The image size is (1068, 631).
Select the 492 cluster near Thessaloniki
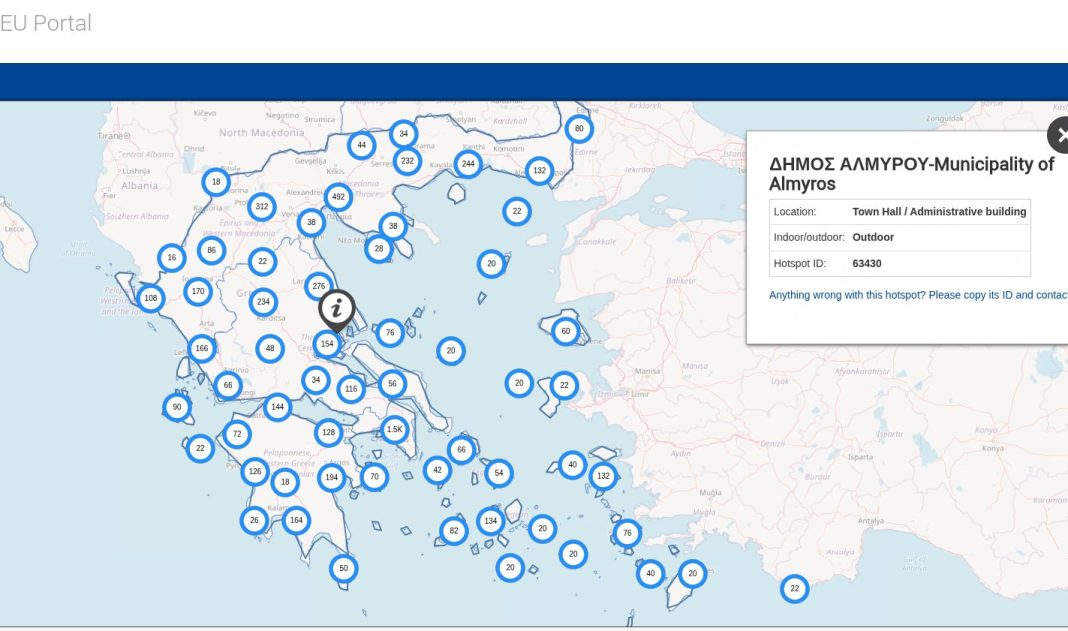pos(338,197)
